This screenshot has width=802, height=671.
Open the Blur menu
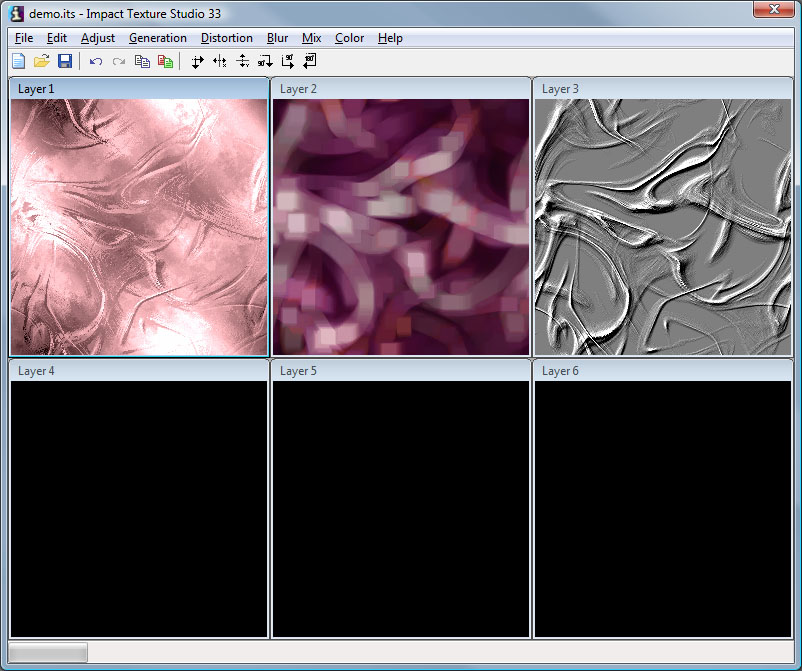(x=277, y=38)
